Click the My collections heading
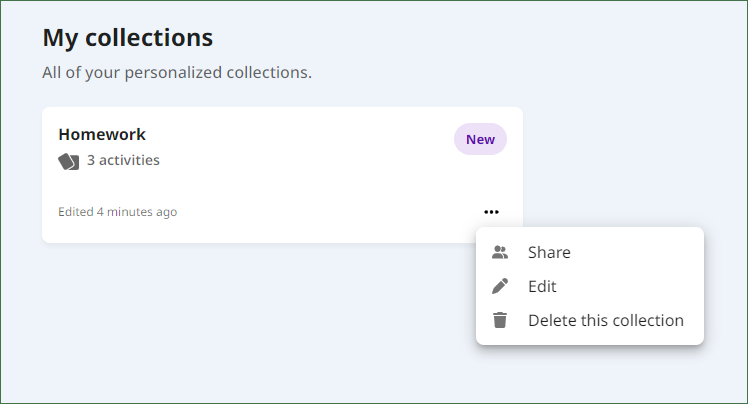The width and height of the screenshot is (748, 404). tap(128, 38)
